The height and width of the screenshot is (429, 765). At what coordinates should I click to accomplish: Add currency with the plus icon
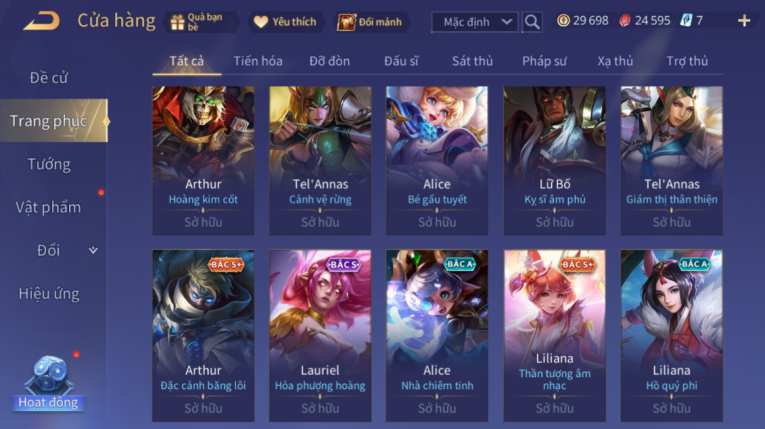(744, 20)
